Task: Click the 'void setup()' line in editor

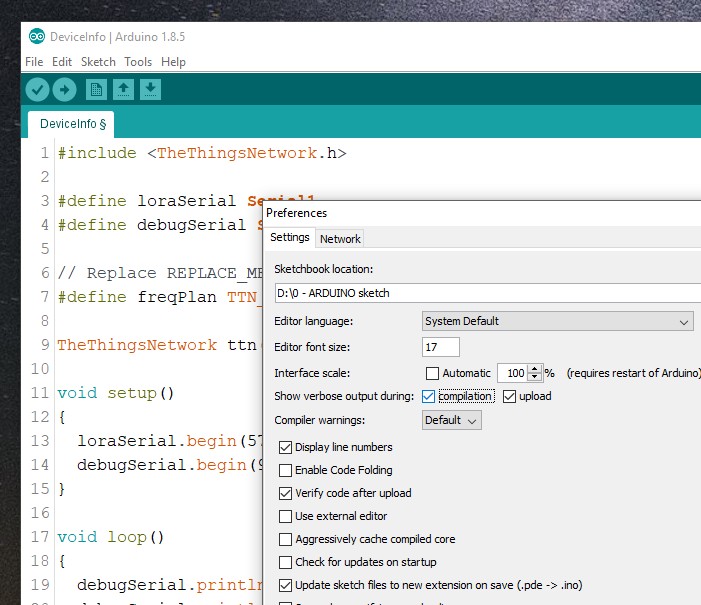Action: [x=115, y=393]
